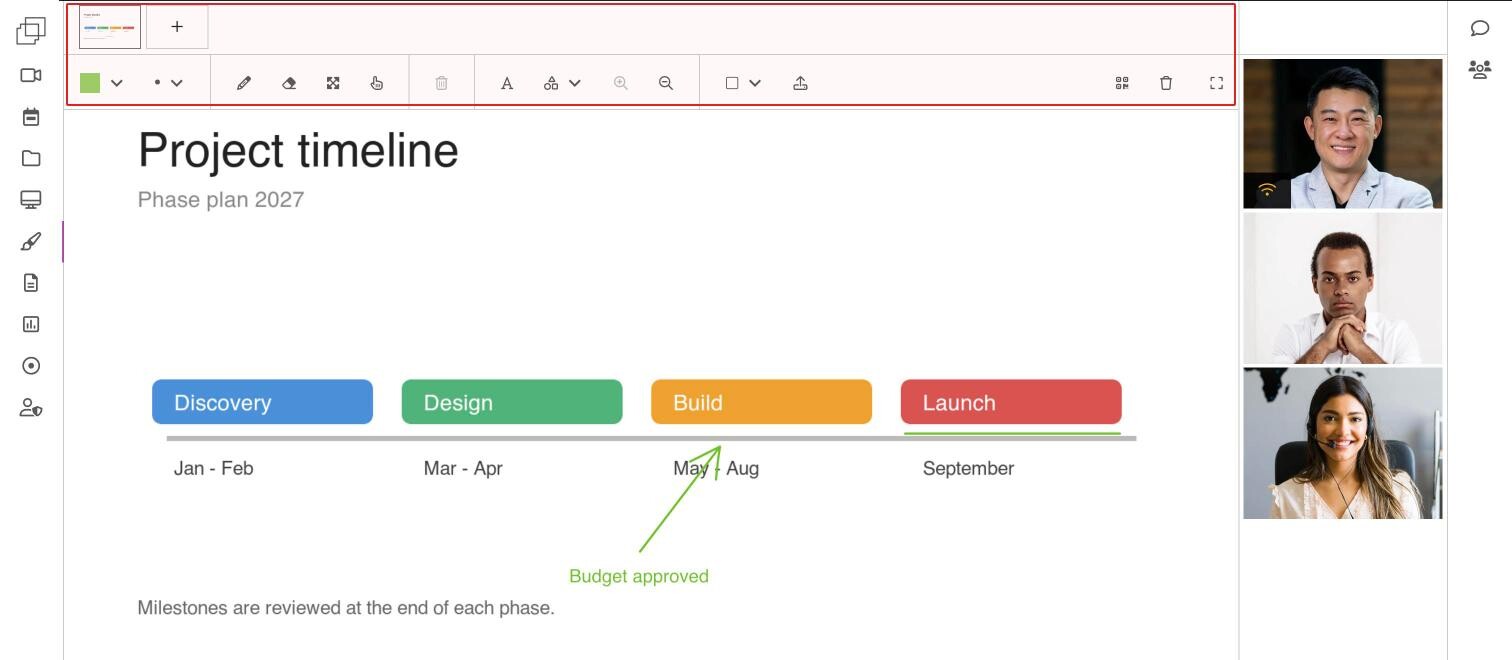
Task: Click the red Launch phase box
Action: (x=1011, y=402)
